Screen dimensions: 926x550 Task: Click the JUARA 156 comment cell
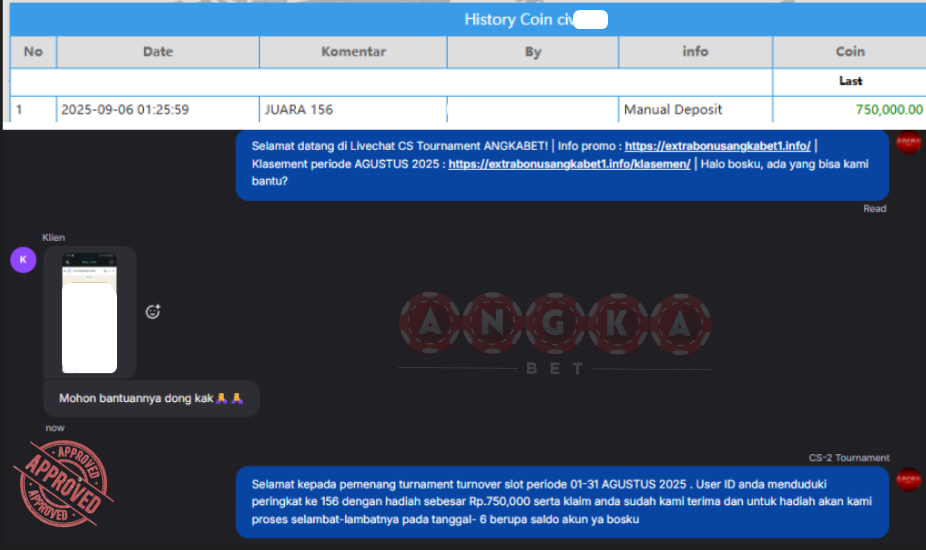(353, 109)
